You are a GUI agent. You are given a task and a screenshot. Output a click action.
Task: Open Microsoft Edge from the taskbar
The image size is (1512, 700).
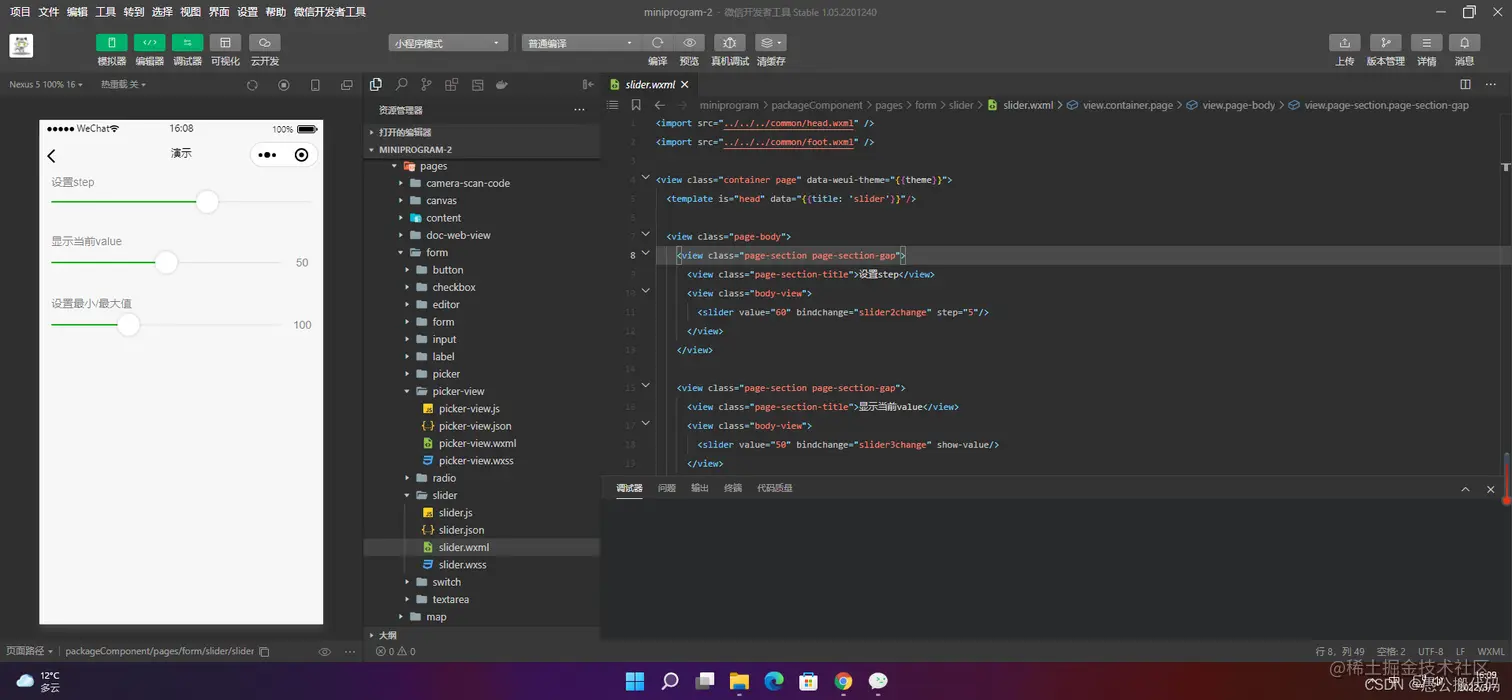click(774, 682)
